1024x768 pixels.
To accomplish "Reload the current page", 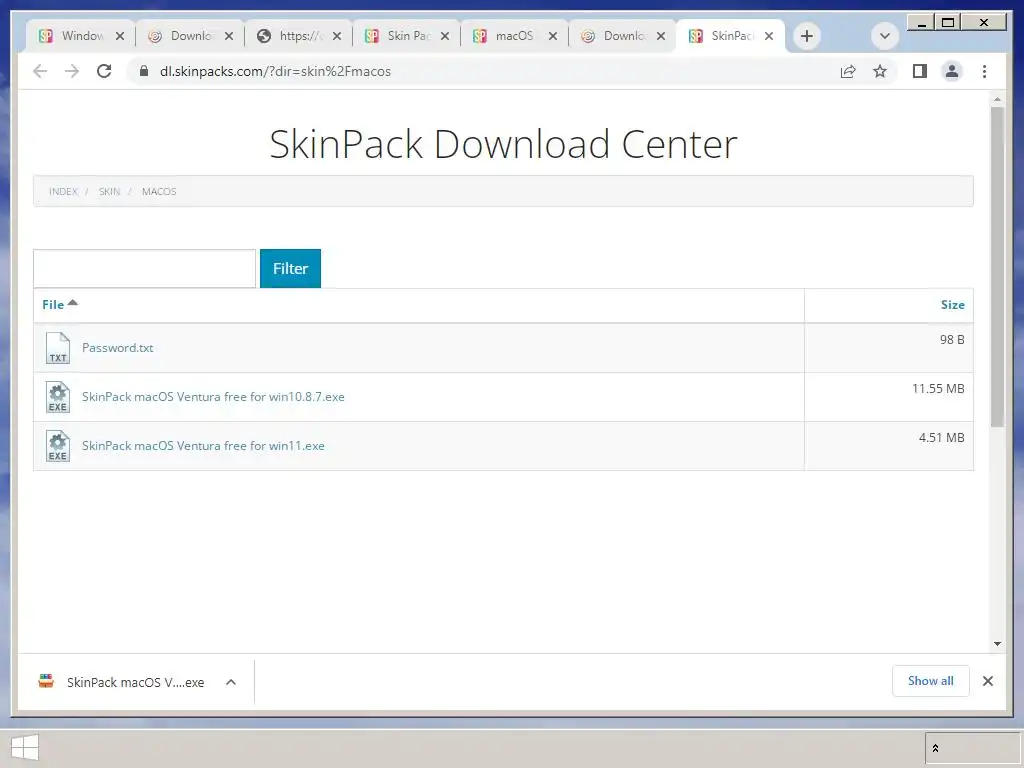I will [x=104, y=71].
